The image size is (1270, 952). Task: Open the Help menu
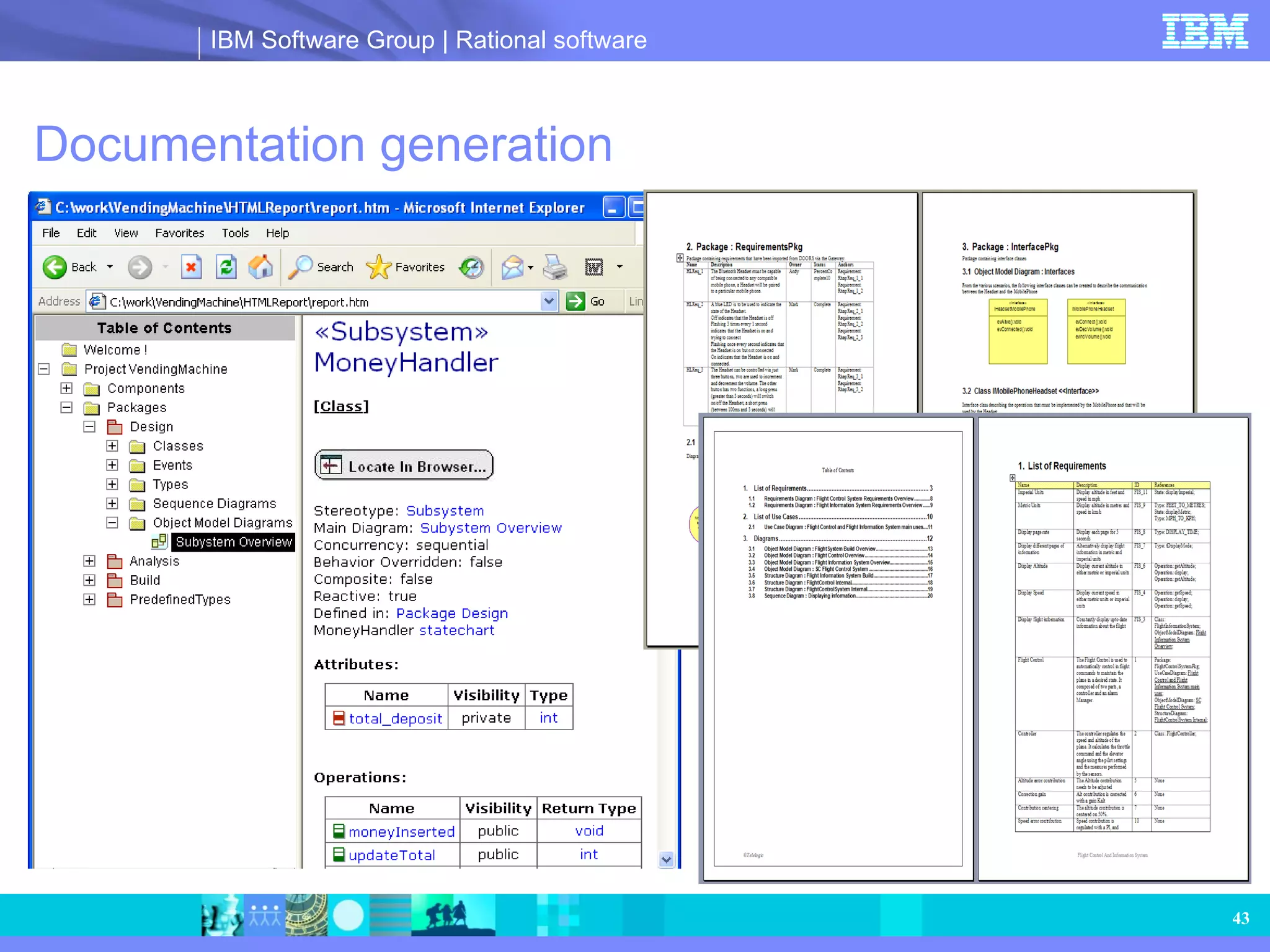[x=277, y=233]
